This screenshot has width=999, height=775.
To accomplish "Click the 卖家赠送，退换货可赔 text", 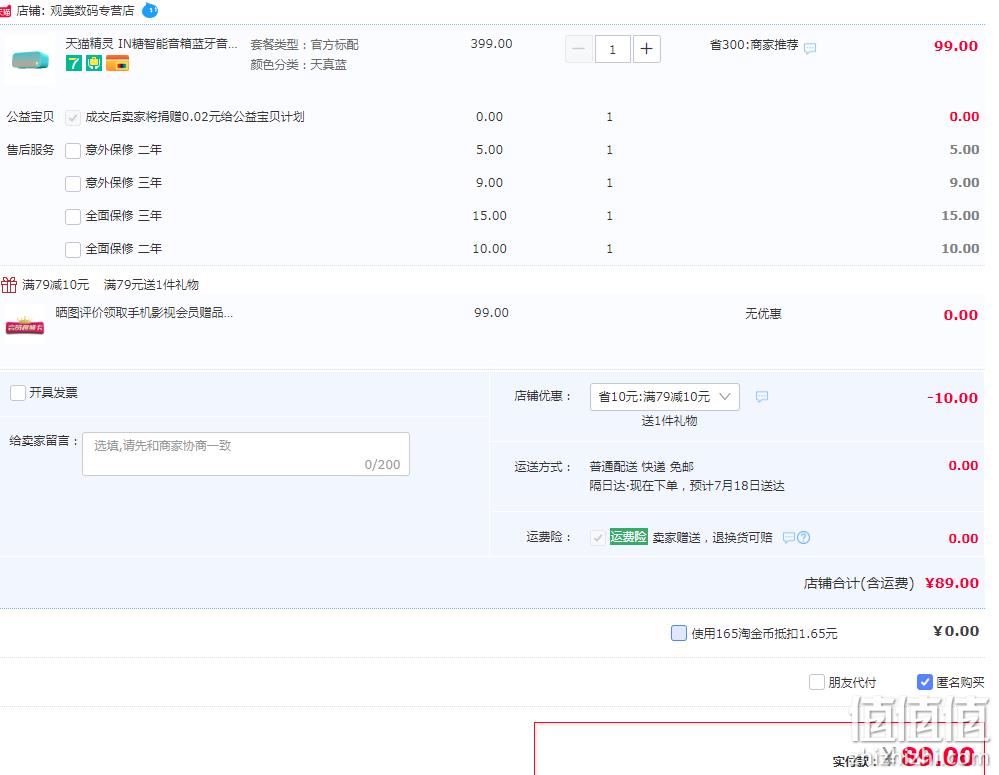I will tap(712, 538).
